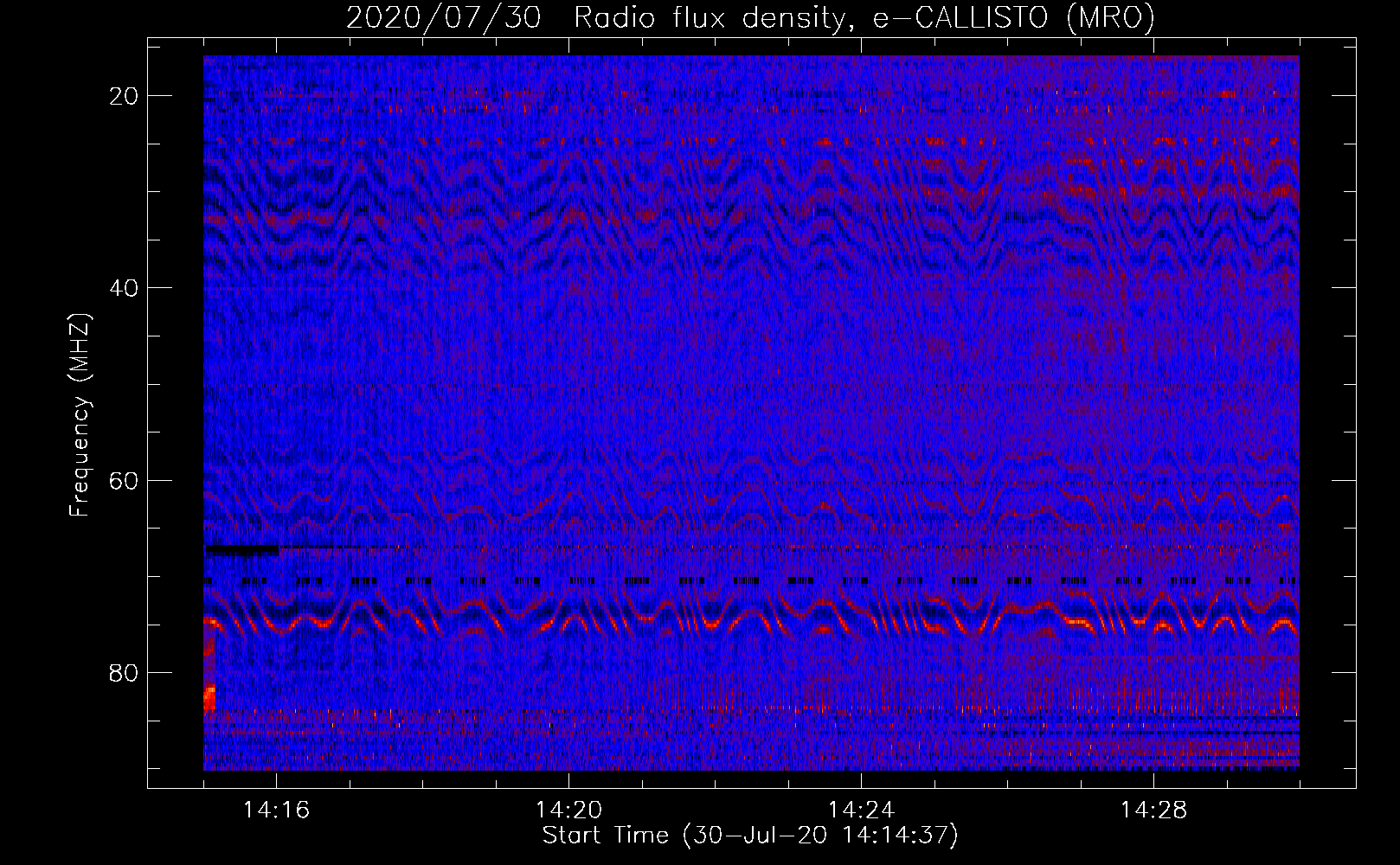Click the frequency tick label '40'
The image size is (1400, 865).
pos(125,288)
